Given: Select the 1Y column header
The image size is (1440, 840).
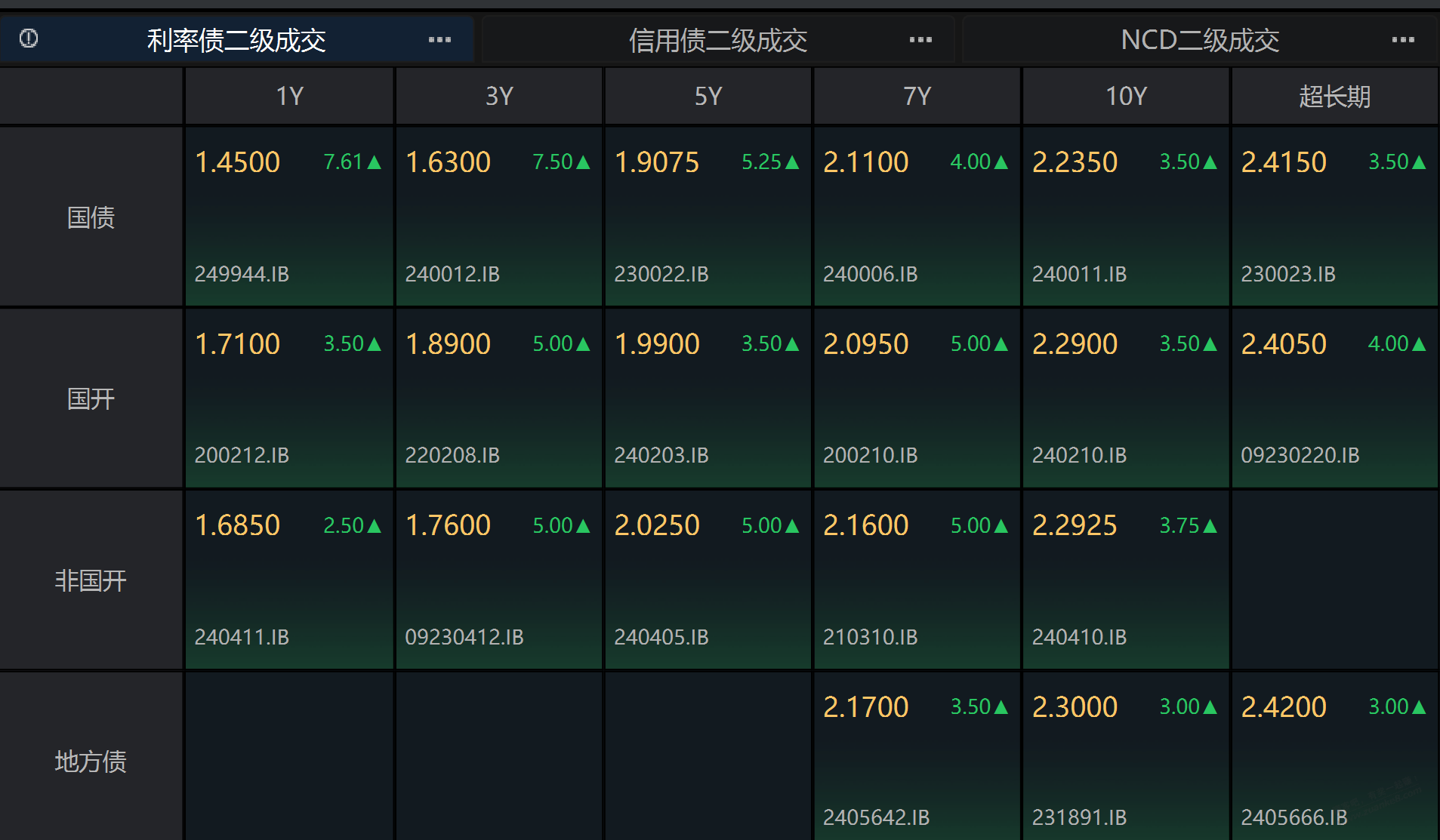Looking at the screenshot, I should 289,96.
